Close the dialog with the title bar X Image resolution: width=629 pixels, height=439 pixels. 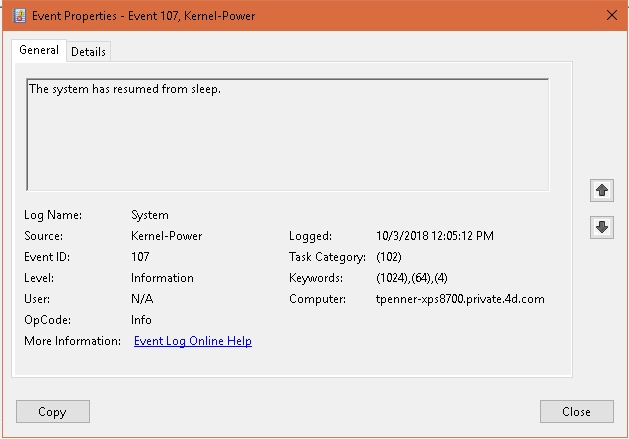610,15
